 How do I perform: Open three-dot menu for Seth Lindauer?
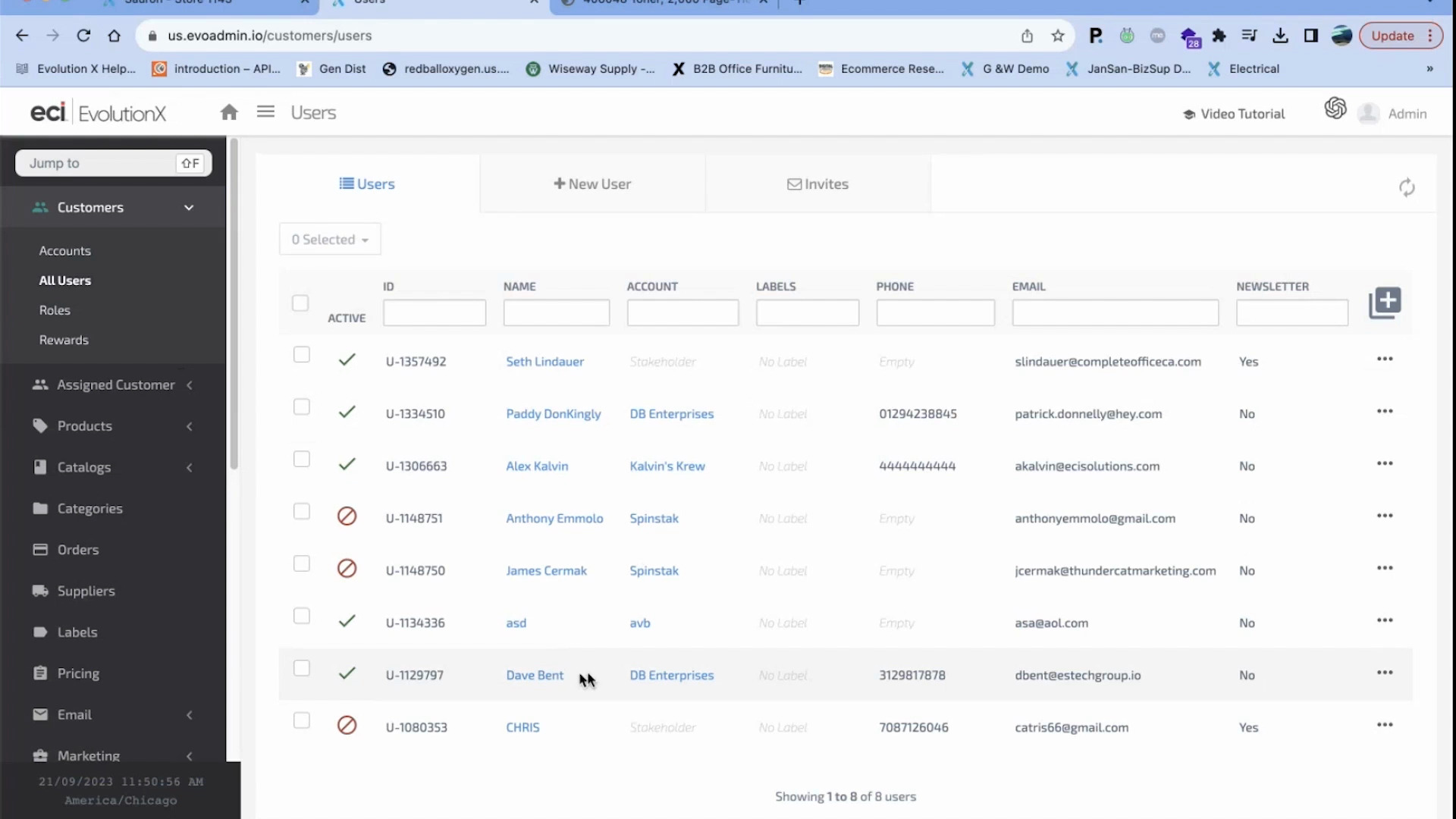1385,359
